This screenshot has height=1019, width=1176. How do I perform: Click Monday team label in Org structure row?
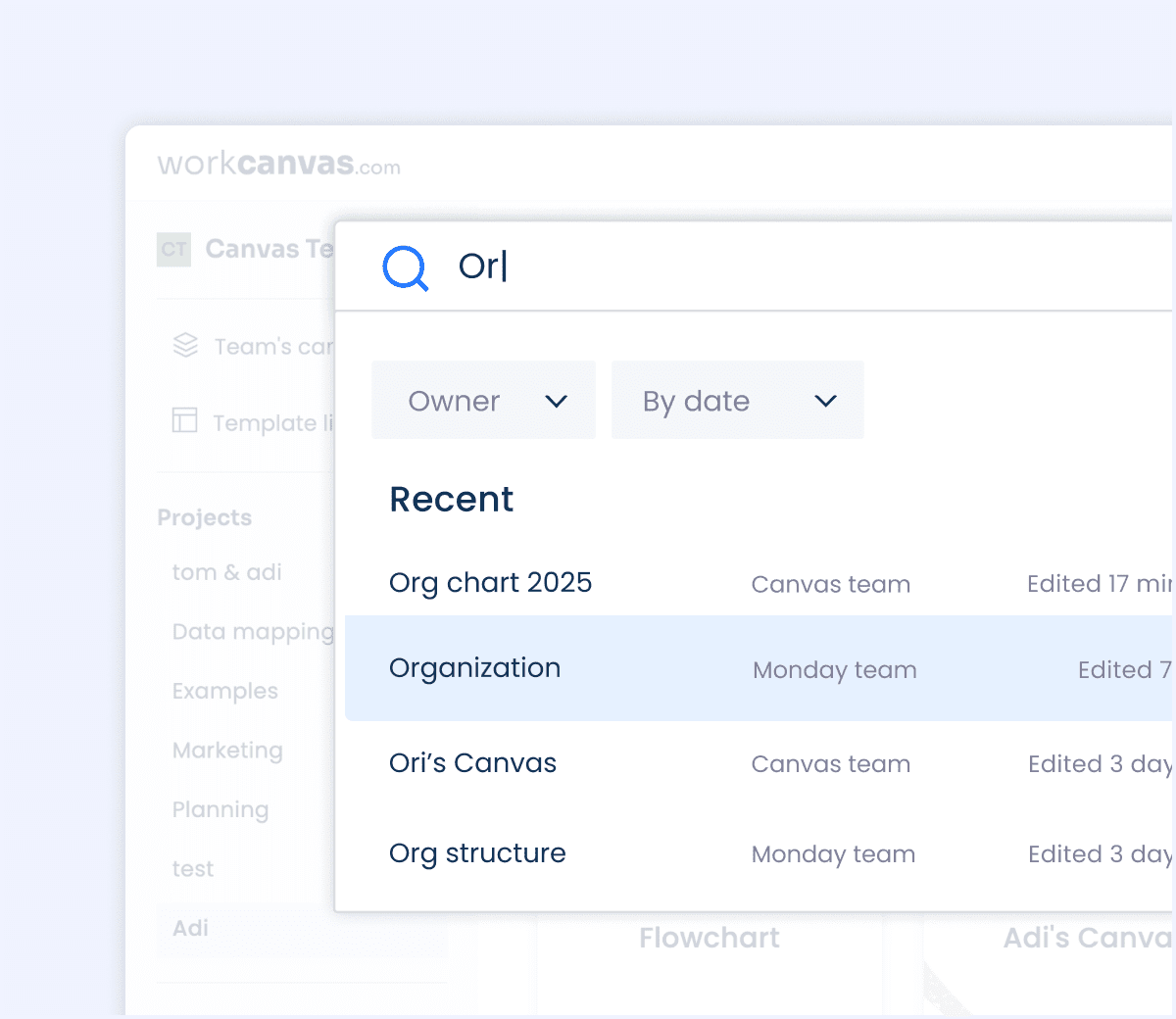[833, 854]
